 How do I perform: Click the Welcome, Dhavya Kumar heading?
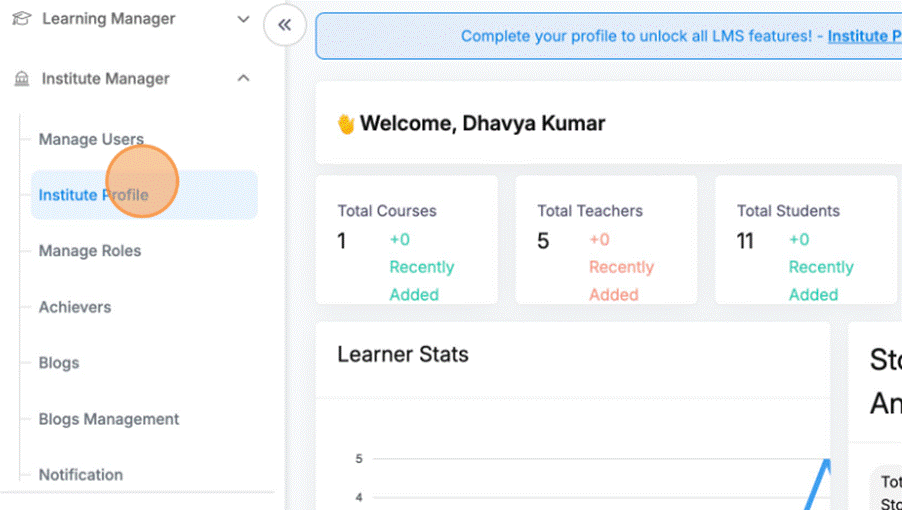pyautogui.click(x=482, y=124)
